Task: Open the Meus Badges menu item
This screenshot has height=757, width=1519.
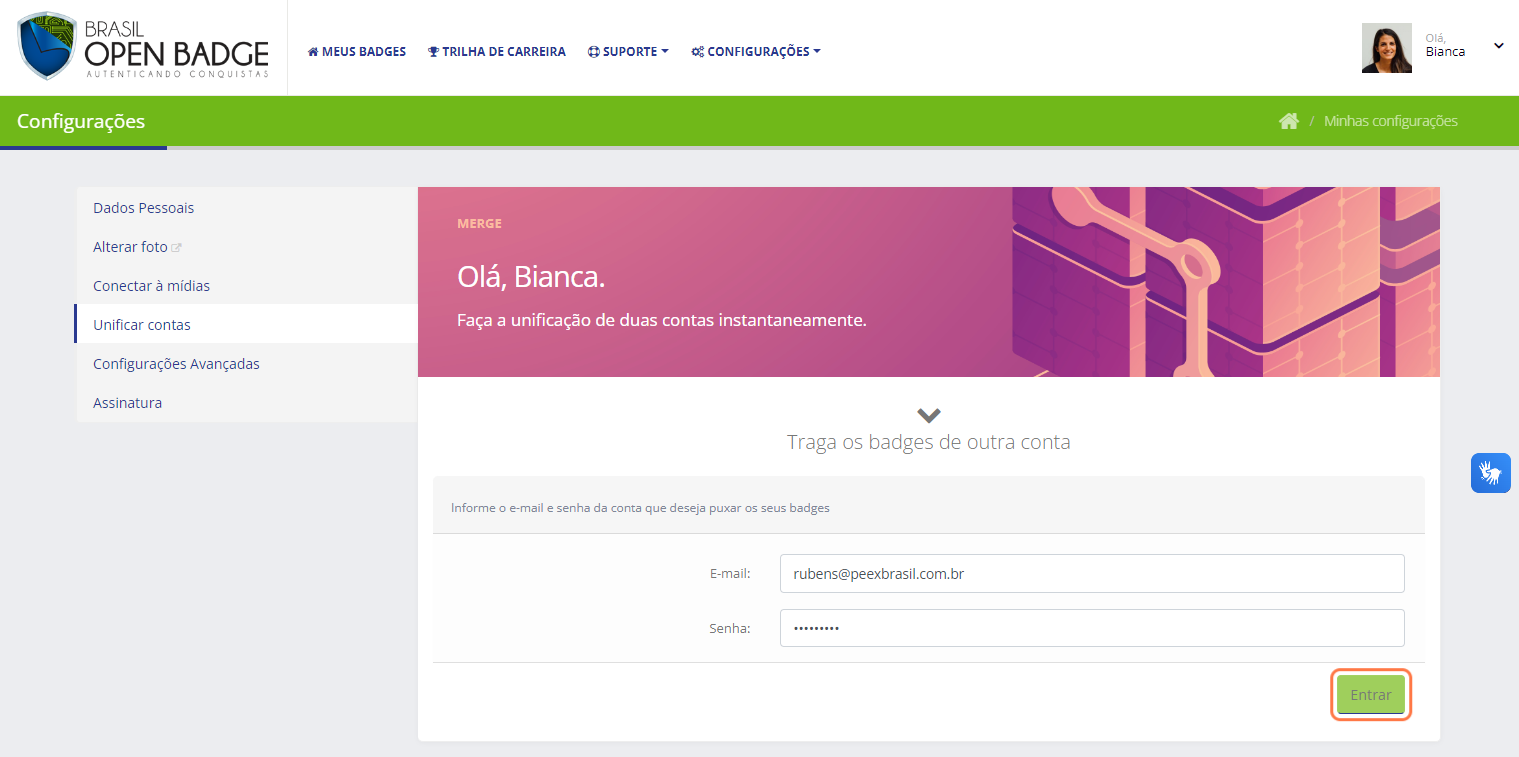Action: point(357,52)
